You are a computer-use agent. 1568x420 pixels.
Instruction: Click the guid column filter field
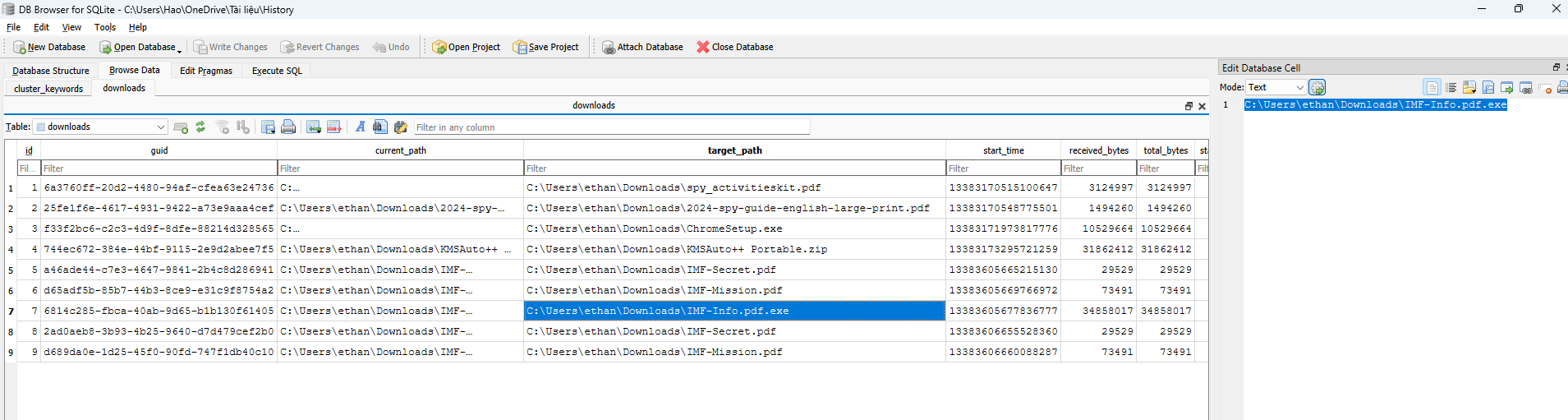159,168
